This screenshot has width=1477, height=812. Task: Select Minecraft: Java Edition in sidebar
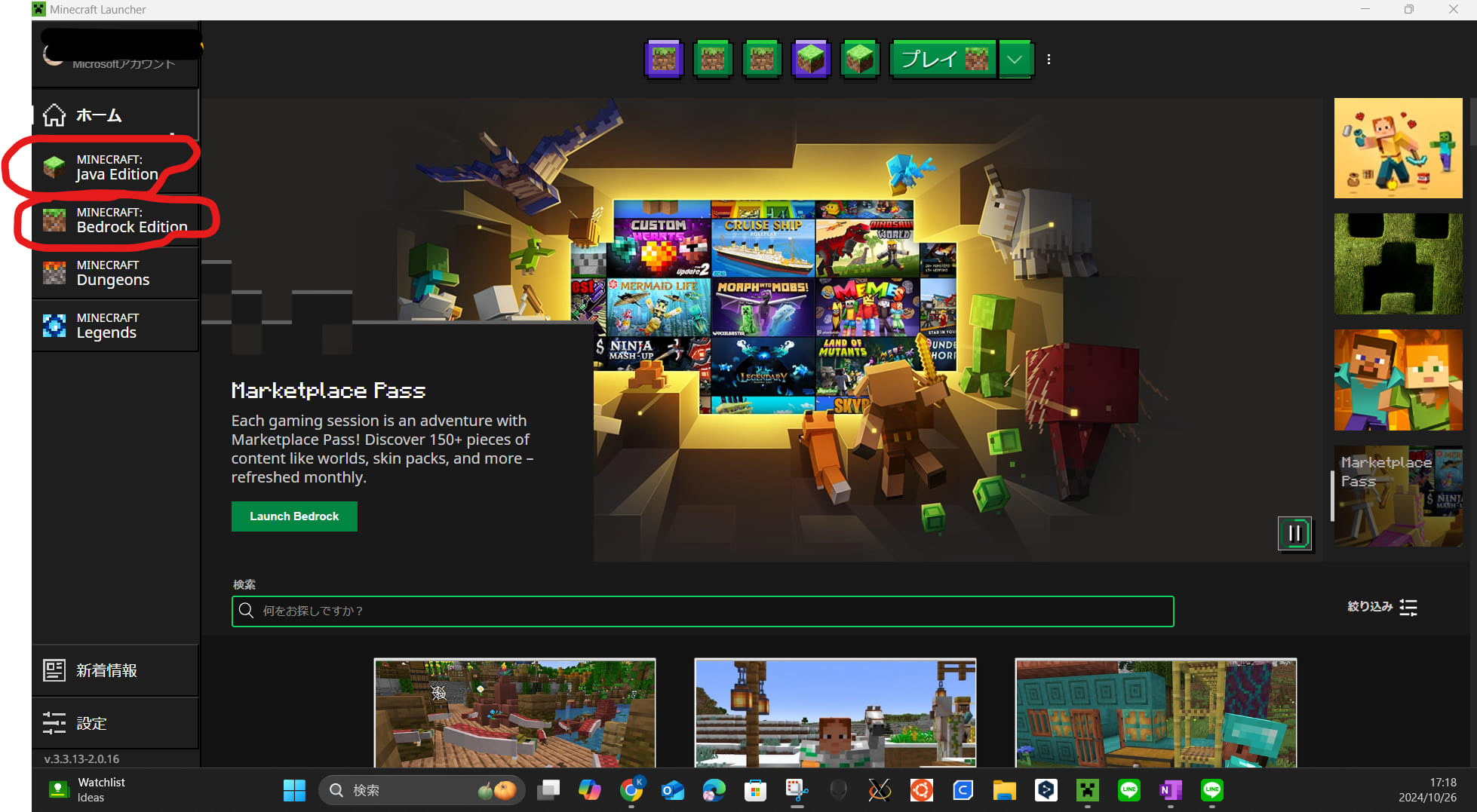pos(115,167)
